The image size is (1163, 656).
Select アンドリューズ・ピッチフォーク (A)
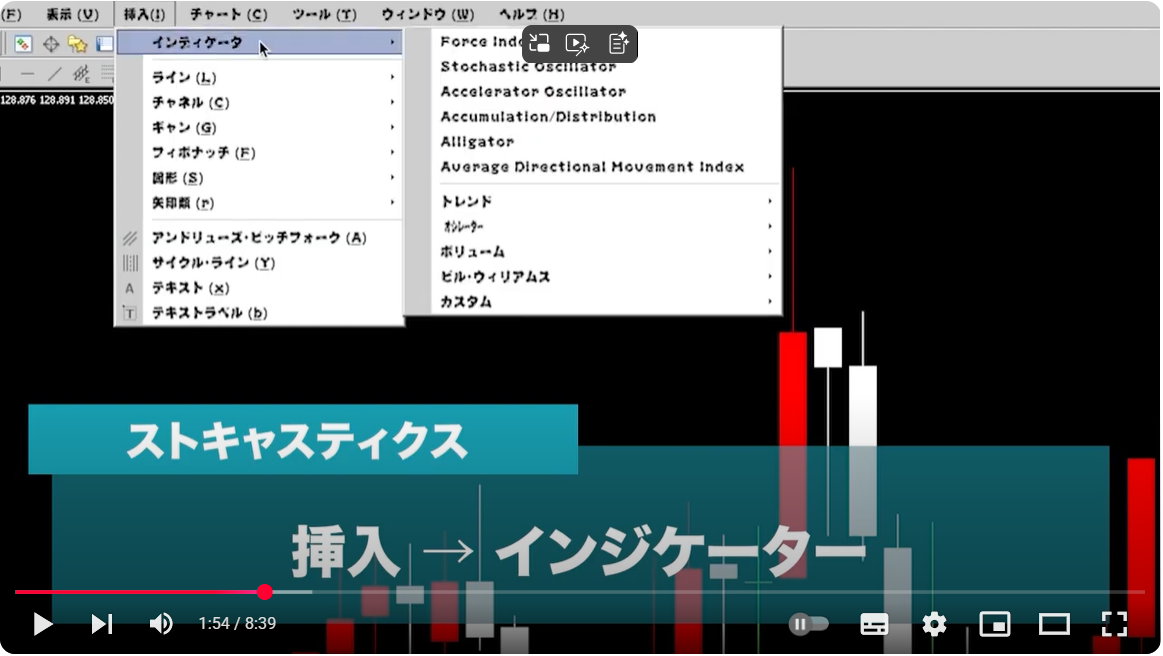click(260, 237)
